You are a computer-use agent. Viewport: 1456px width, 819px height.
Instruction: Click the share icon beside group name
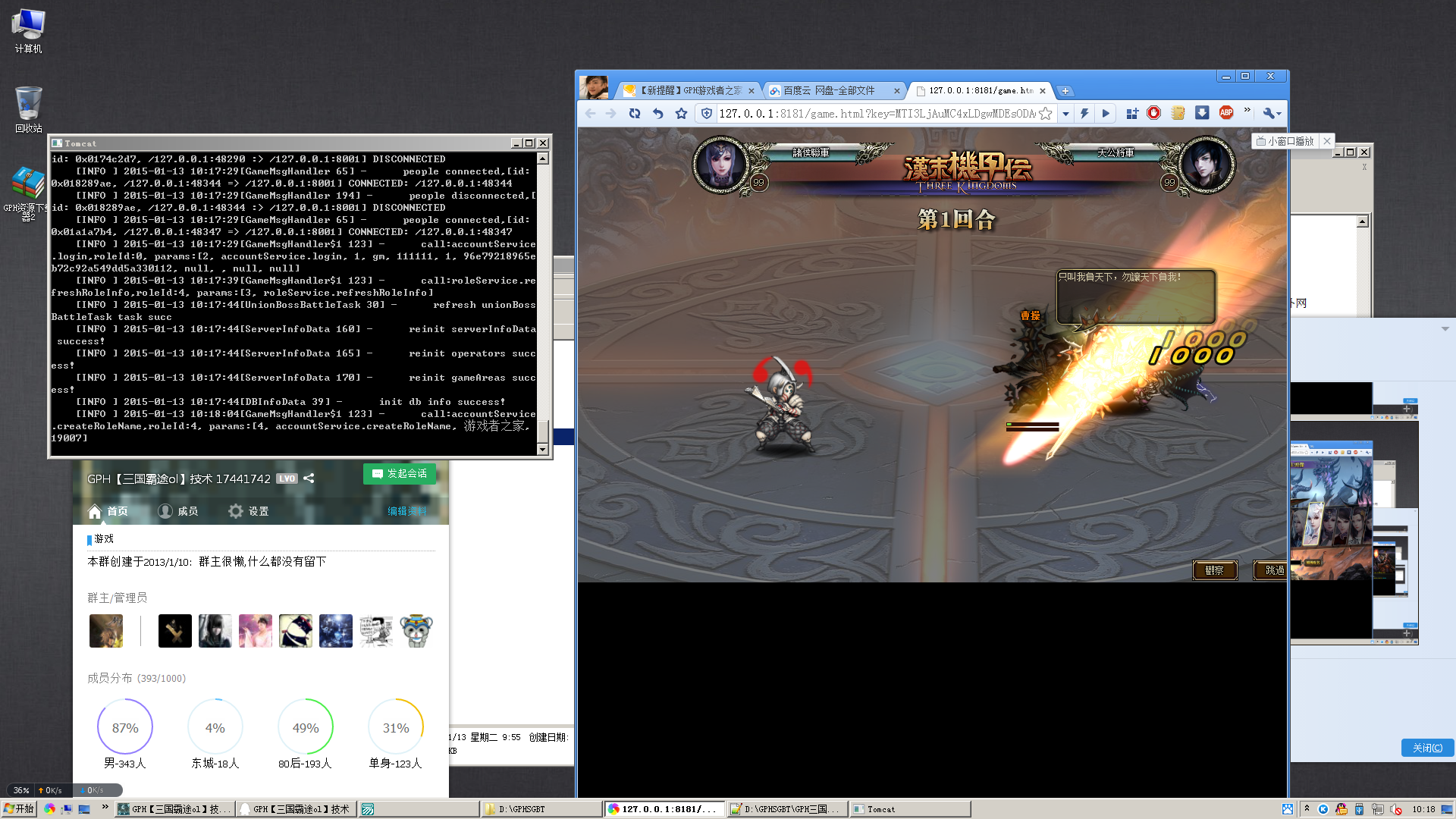[309, 479]
